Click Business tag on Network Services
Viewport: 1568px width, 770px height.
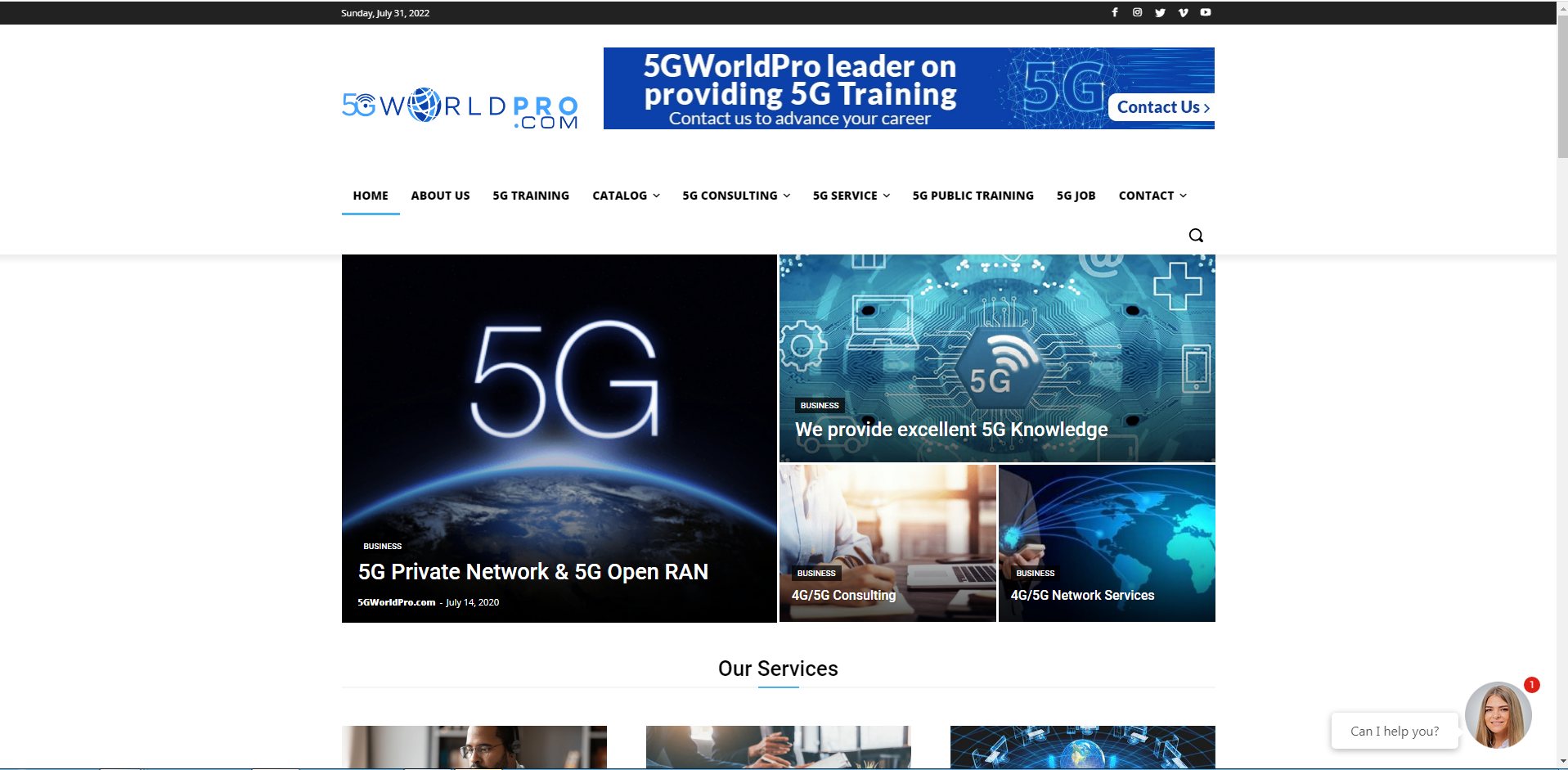(x=1036, y=573)
